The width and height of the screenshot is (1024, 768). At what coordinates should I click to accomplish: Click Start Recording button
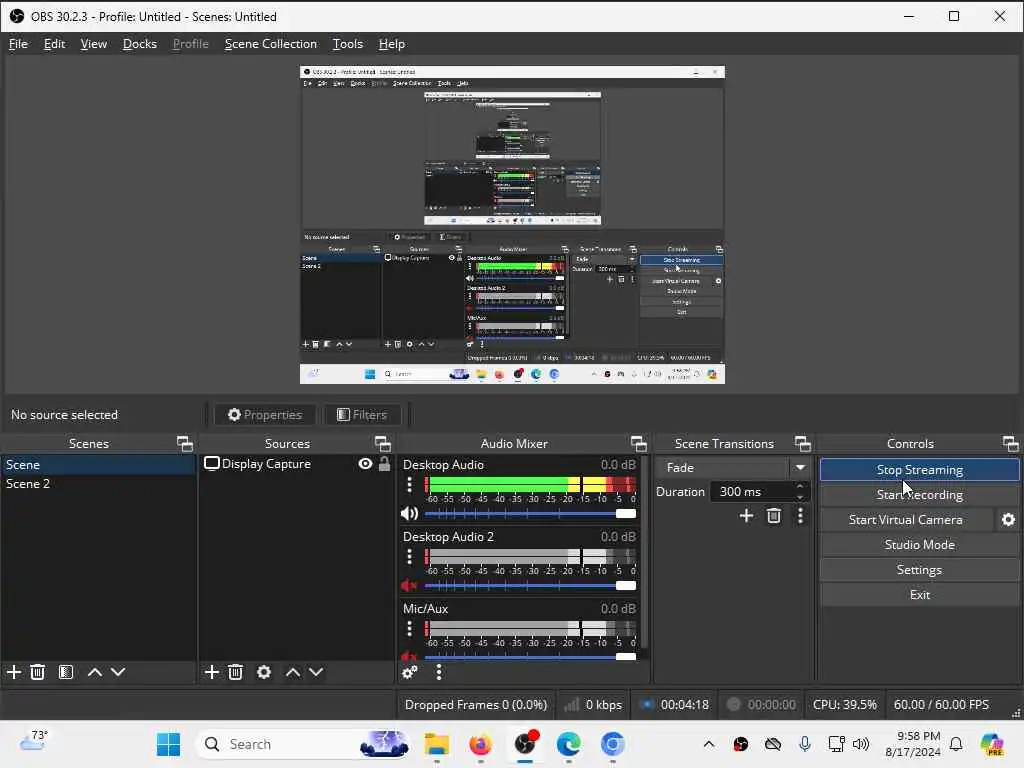point(920,495)
